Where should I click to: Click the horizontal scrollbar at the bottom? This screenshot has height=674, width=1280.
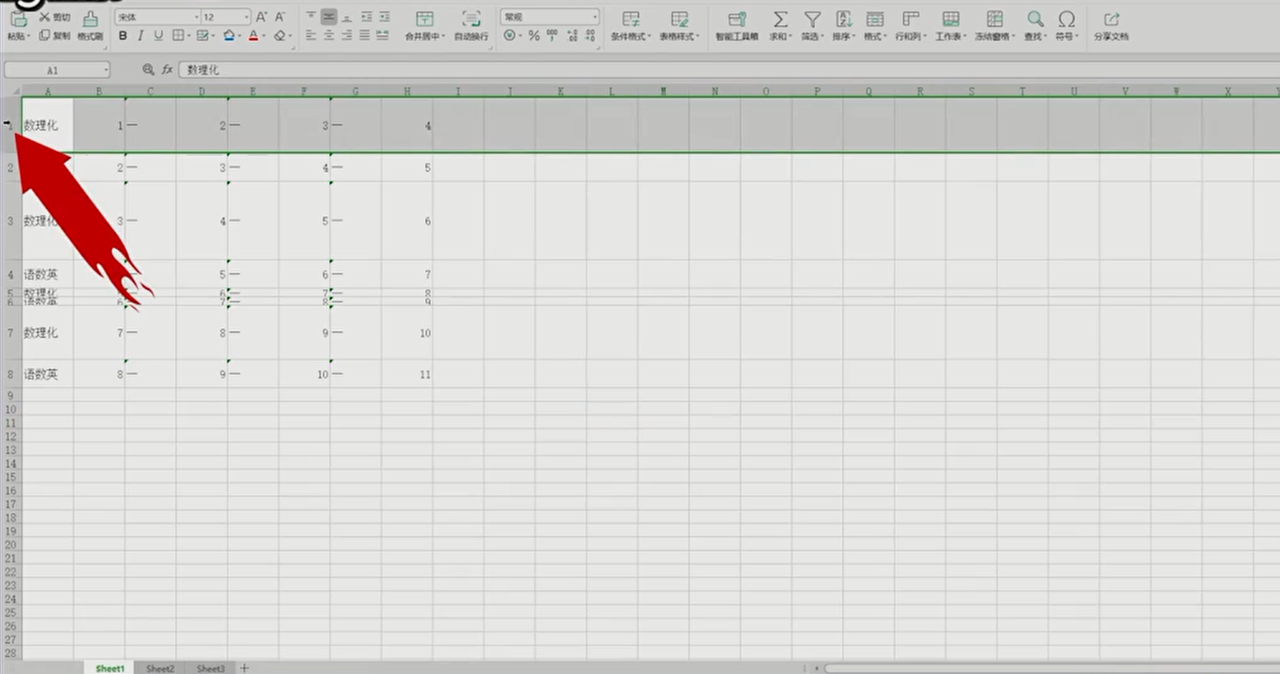[1050, 668]
